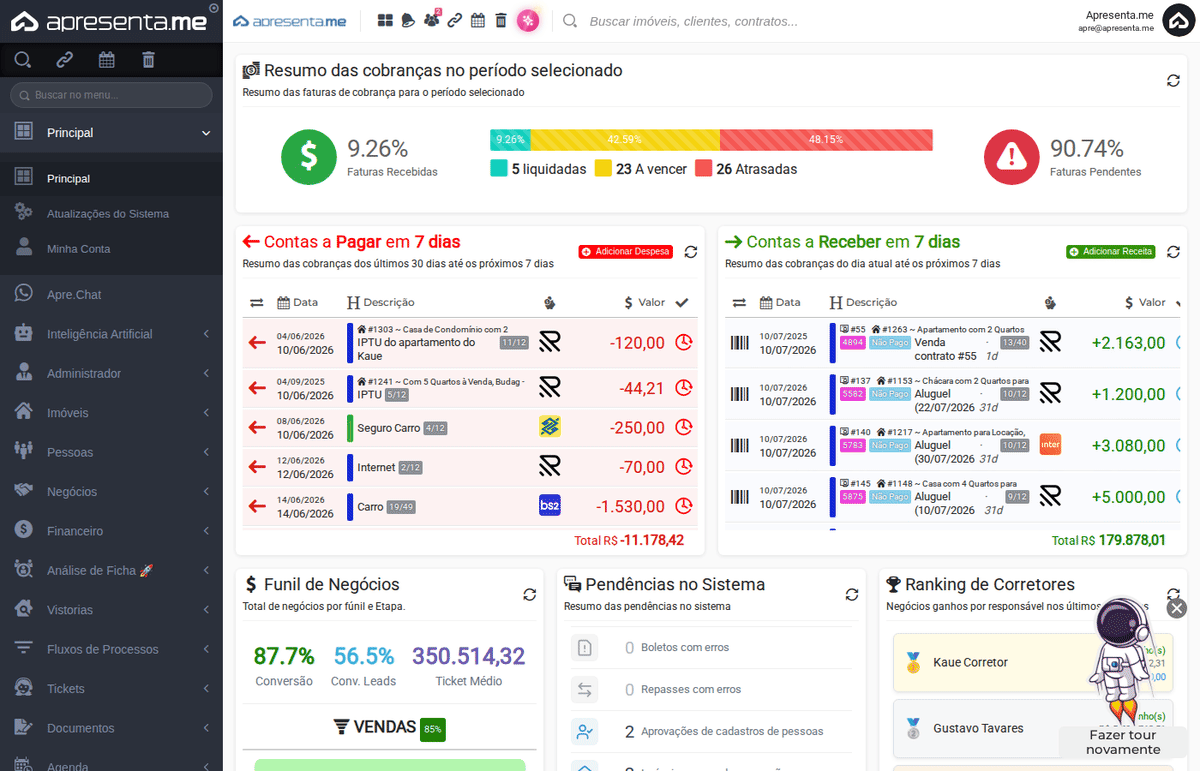Open the Apresenta.me profile avatar
The width and height of the screenshot is (1200, 771).
coord(1178,21)
